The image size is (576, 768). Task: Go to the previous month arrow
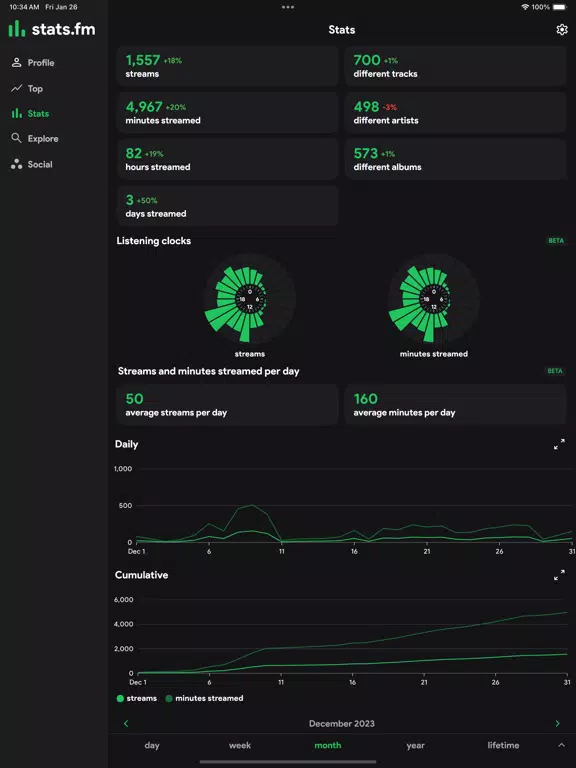click(126, 723)
